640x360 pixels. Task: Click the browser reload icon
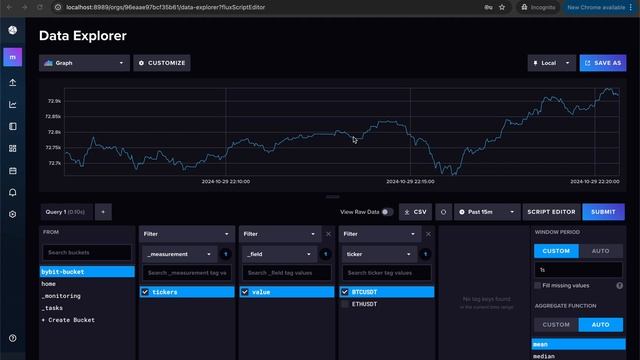[40, 7]
